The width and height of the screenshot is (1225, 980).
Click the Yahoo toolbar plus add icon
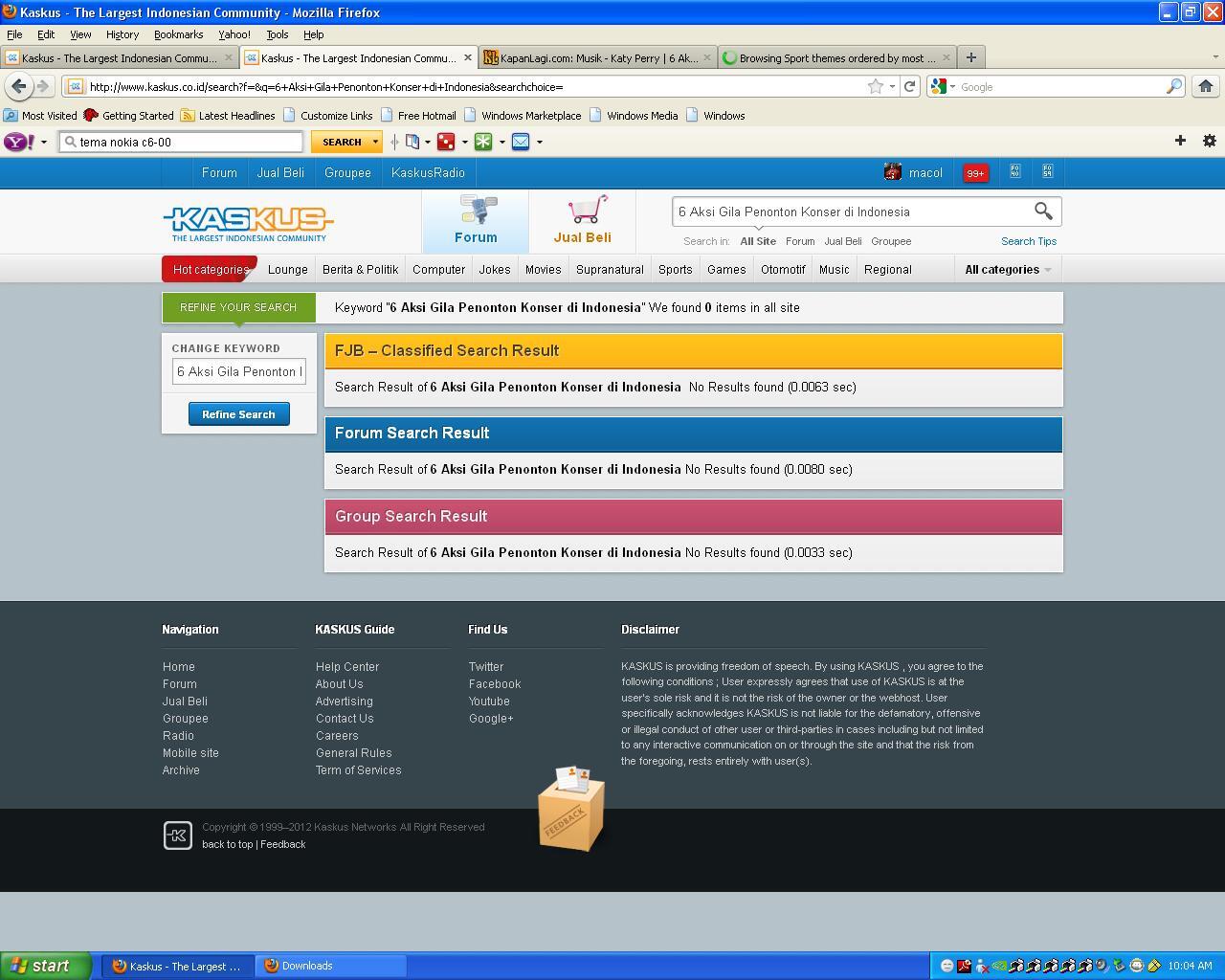point(1180,141)
